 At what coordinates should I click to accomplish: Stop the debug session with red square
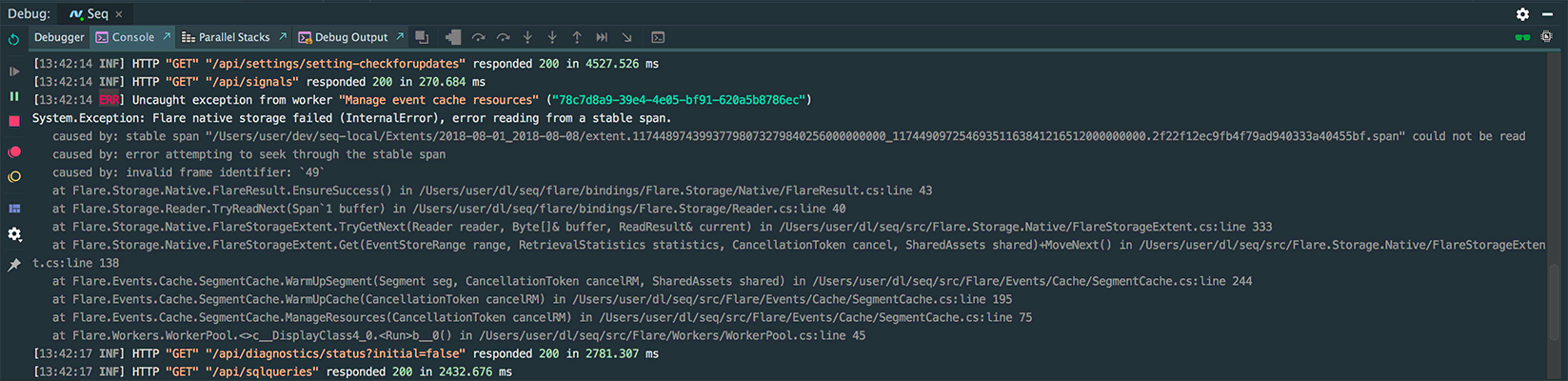[x=14, y=121]
